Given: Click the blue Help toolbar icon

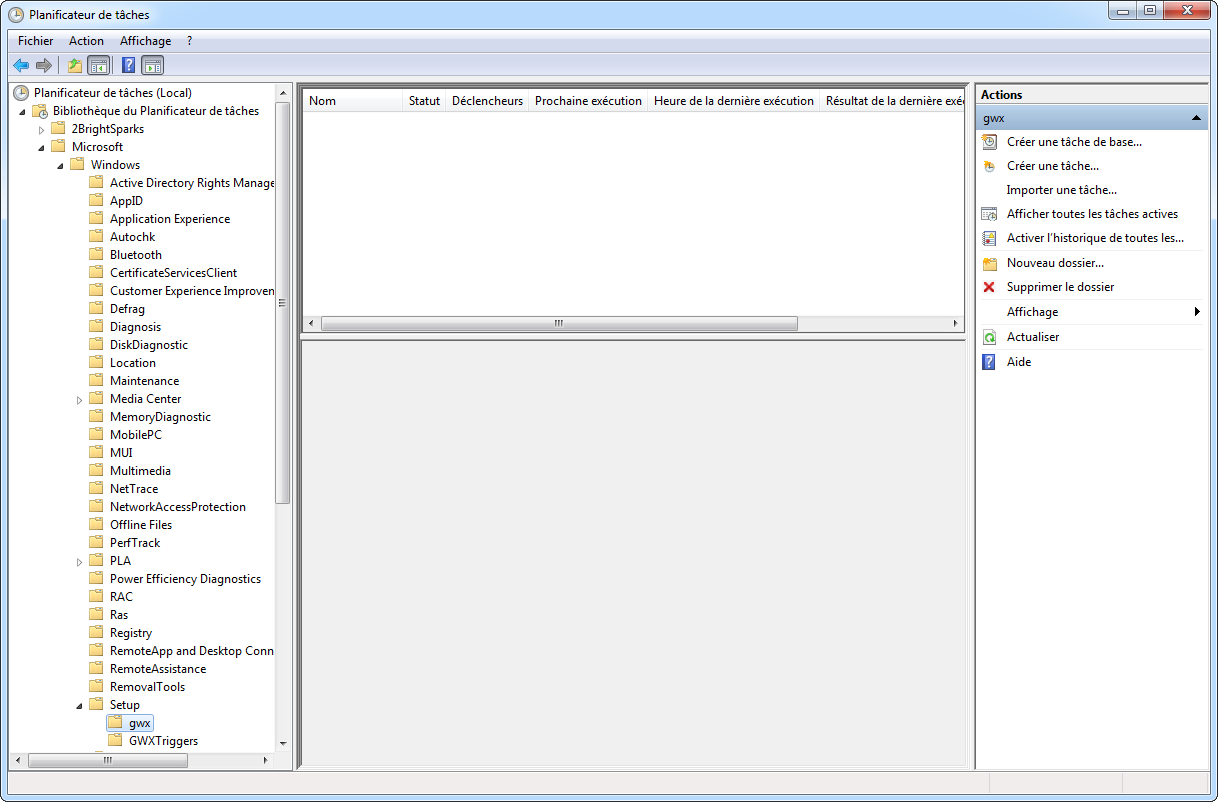Looking at the screenshot, I should 128,66.
